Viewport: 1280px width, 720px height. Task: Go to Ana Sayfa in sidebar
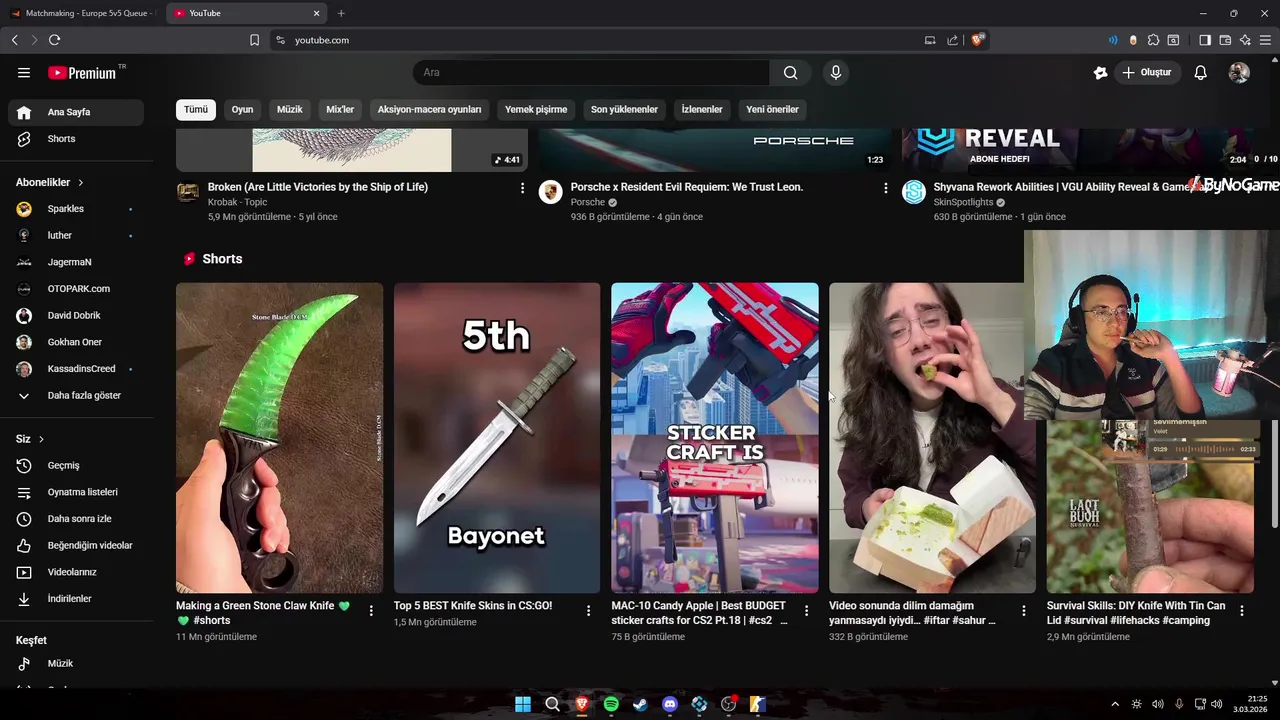[x=76, y=112]
